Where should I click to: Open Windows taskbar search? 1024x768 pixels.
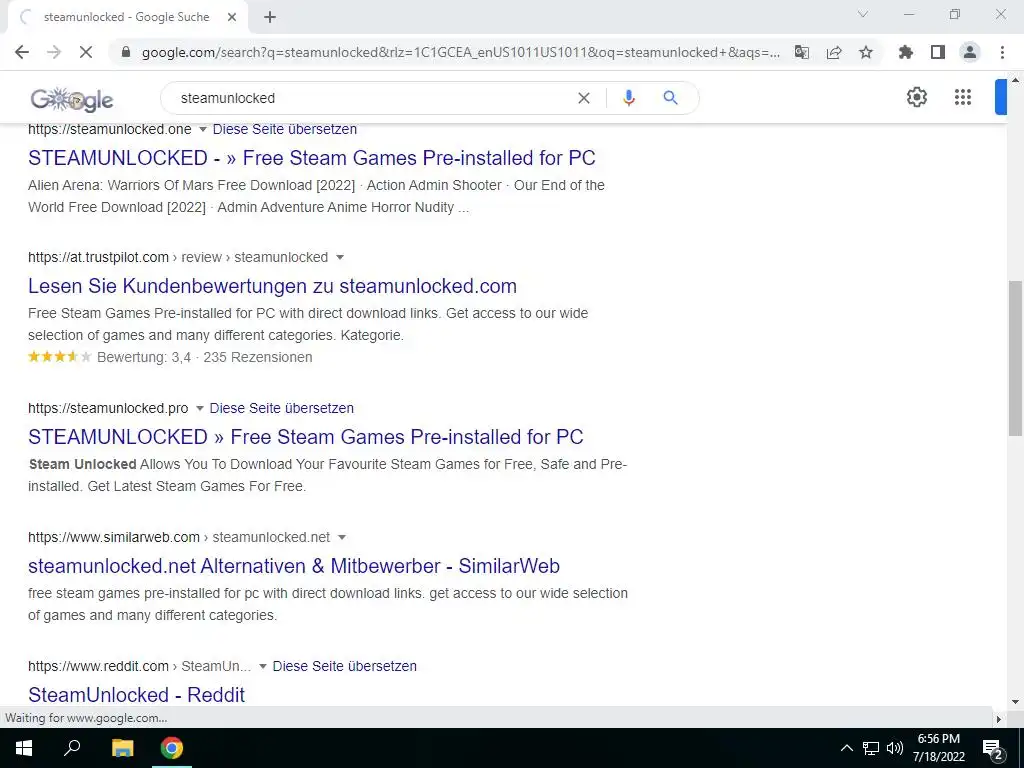pos(72,747)
